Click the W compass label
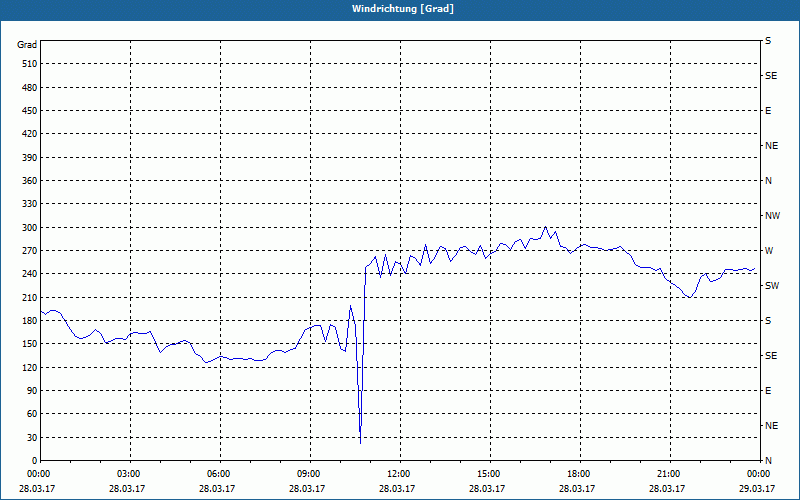The width and height of the screenshot is (800, 500). click(x=769, y=251)
